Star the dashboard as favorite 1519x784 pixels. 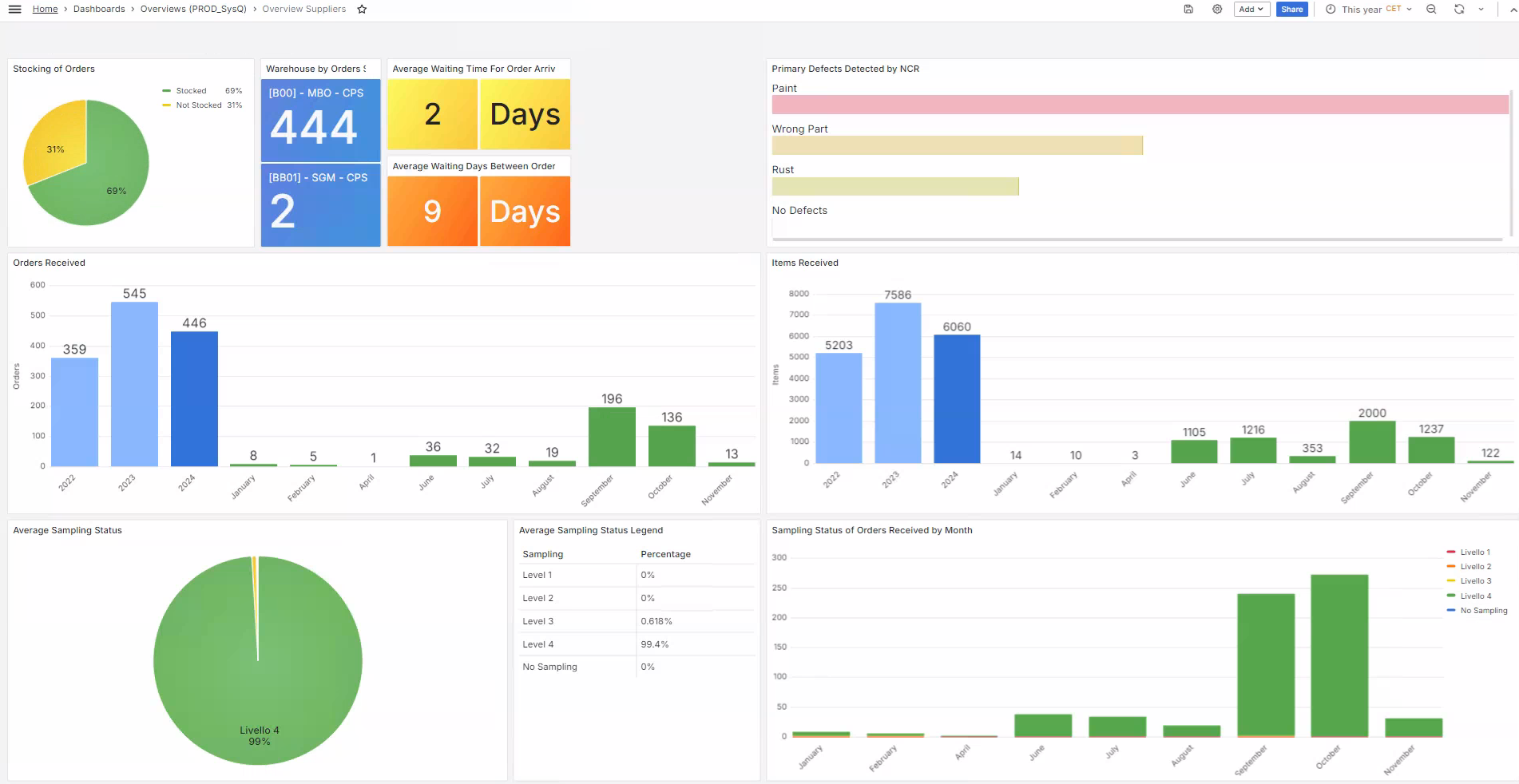362,10
